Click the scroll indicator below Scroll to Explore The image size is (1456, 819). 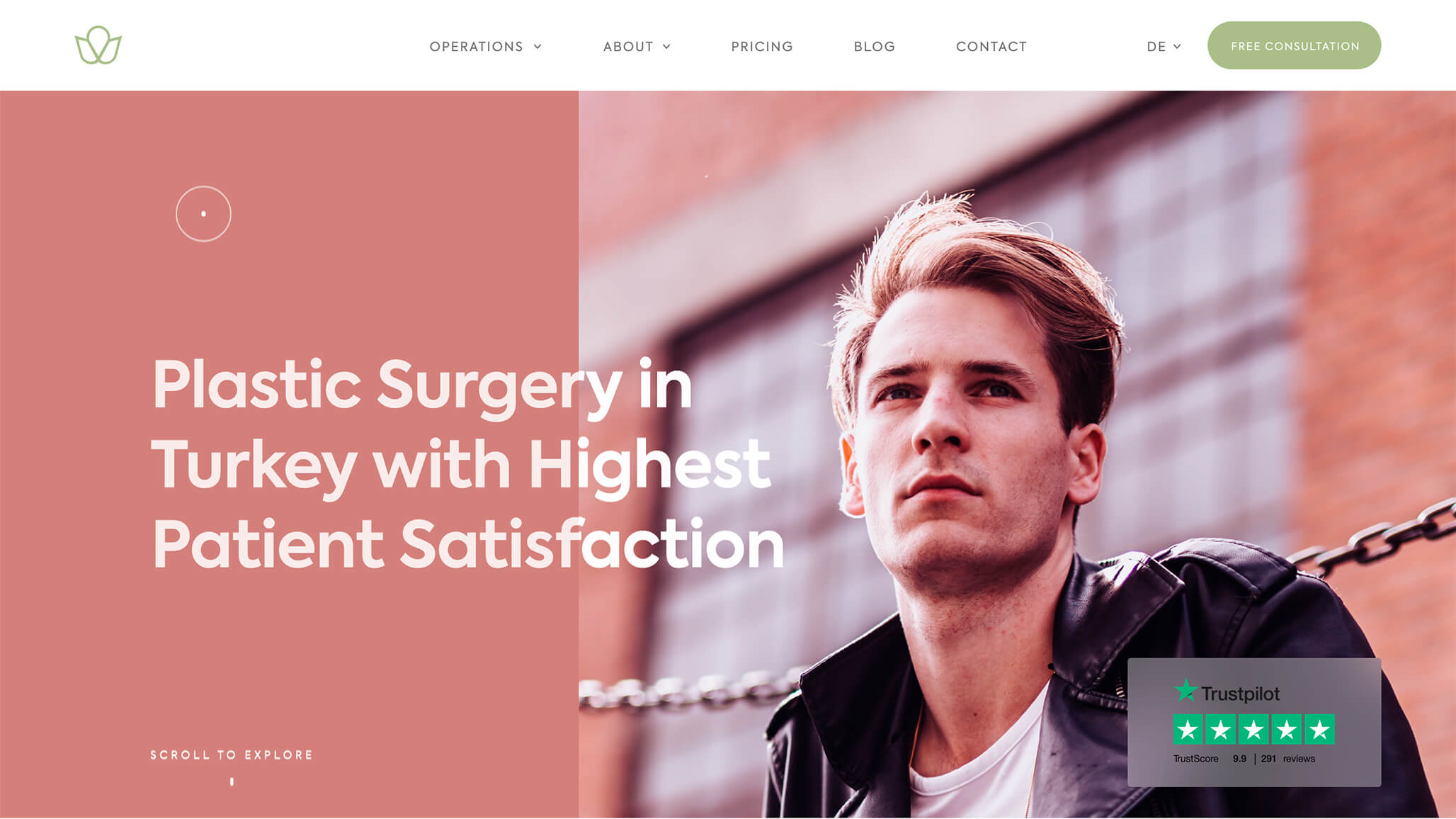click(232, 781)
